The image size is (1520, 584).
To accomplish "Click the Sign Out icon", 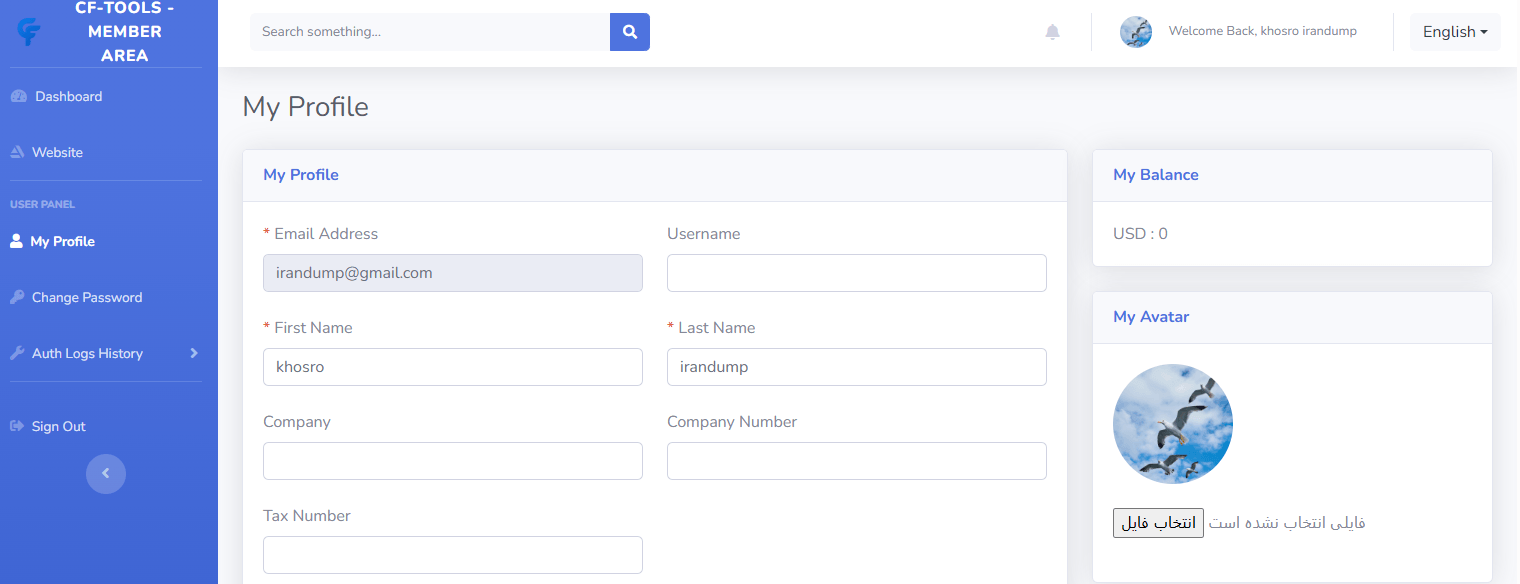I will pos(17,427).
